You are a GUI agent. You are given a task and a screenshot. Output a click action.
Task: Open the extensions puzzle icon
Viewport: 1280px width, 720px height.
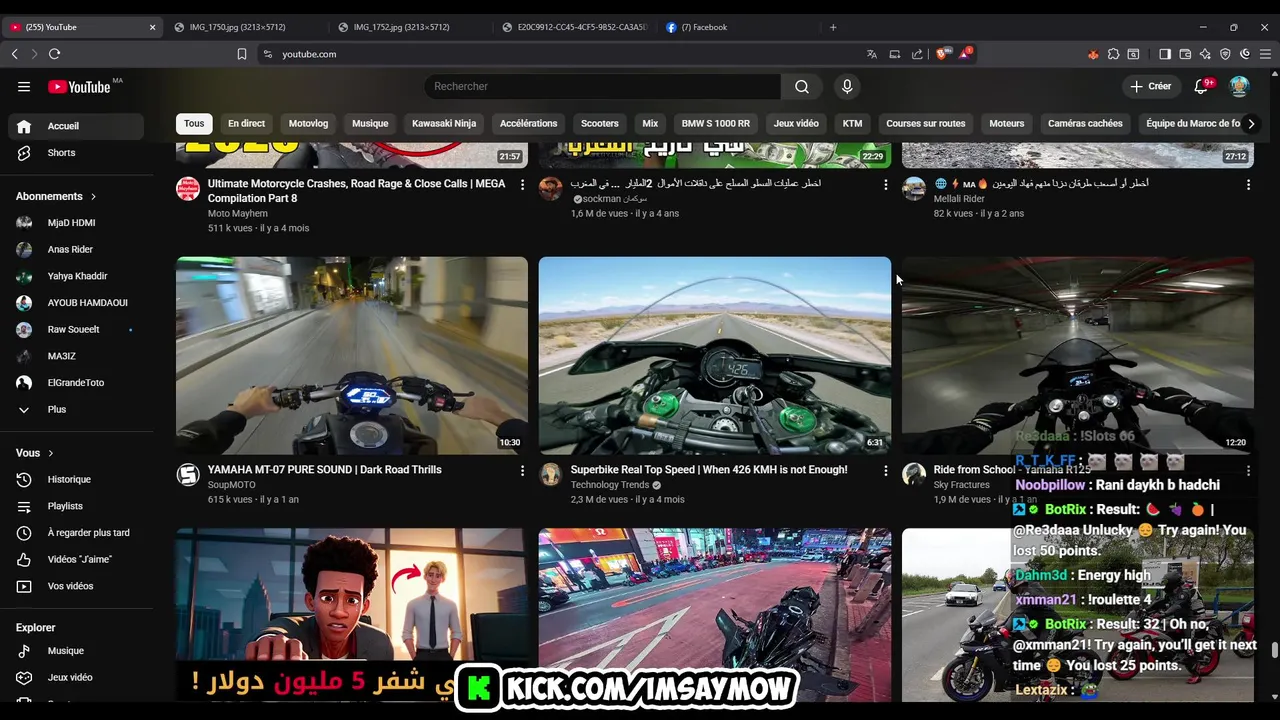tap(1113, 54)
